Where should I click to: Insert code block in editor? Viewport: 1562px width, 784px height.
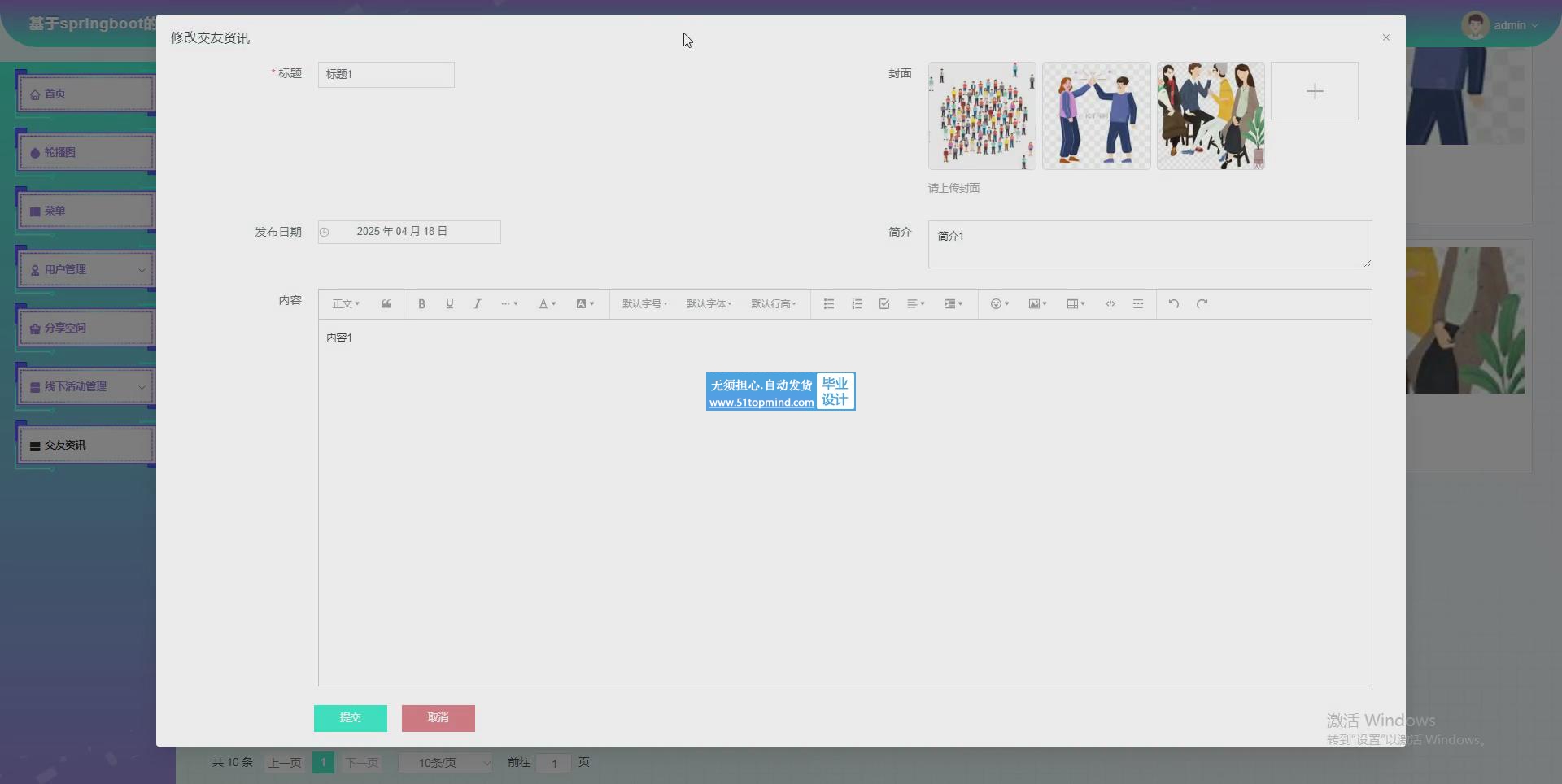tap(1110, 304)
